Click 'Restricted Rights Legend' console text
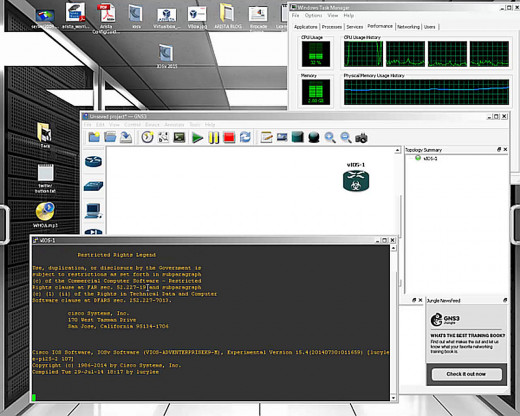The width and height of the screenshot is (520, 416). (x=117, y=255)
